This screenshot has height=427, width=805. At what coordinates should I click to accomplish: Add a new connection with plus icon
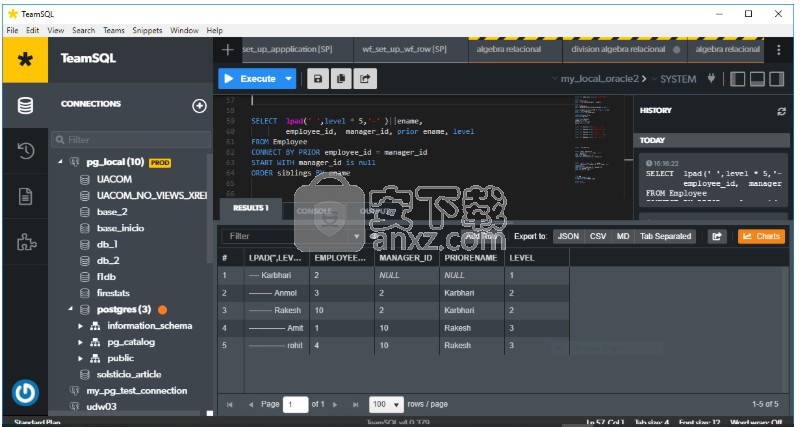pyautogui.click(x=199, y=106)
